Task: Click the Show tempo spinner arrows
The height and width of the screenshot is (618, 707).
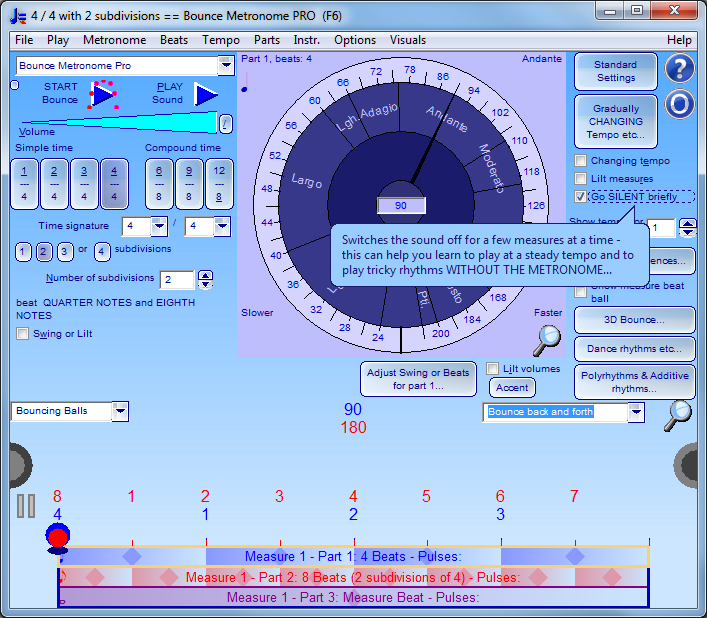Action: (x=687, y=227)
